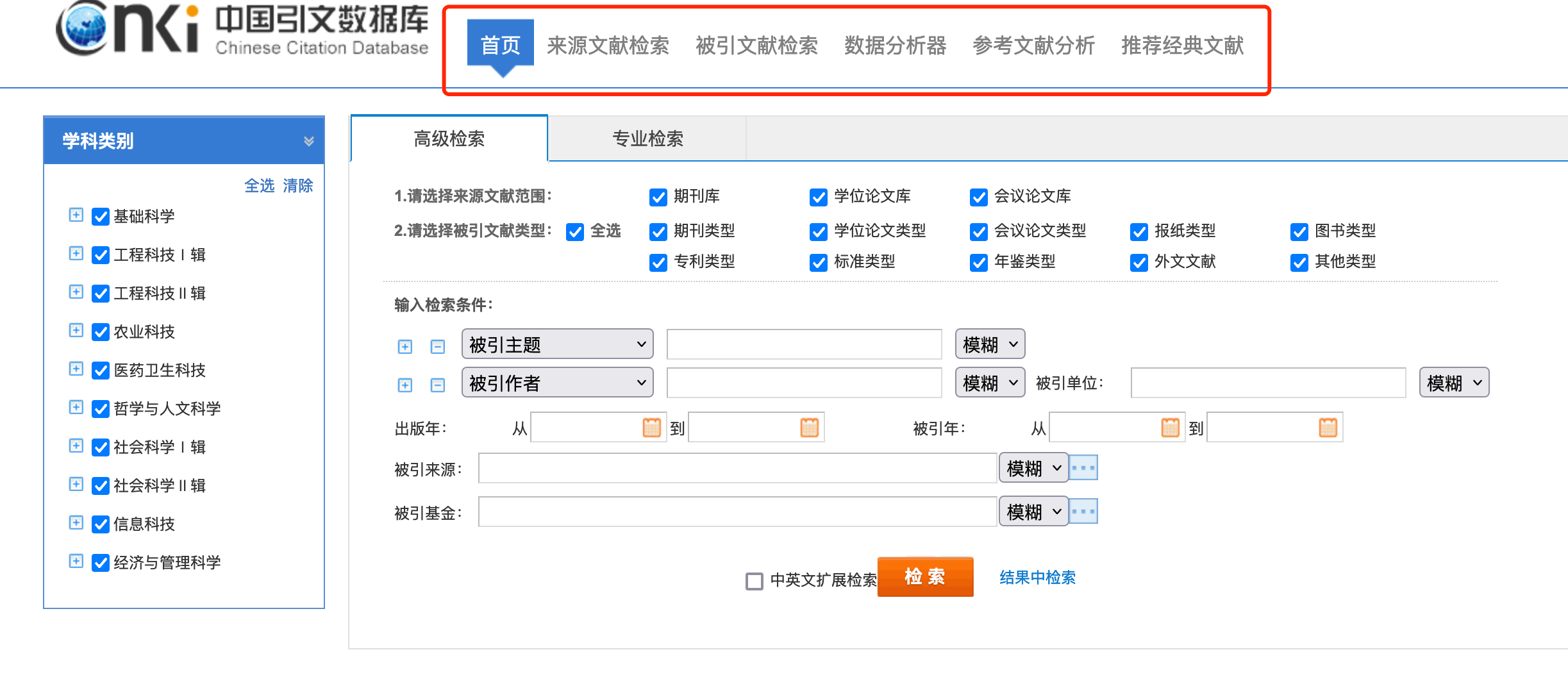Screen dimensions: 1568x677
Task: Open 数据分析器 in top navigation
Action: point(895,46)
